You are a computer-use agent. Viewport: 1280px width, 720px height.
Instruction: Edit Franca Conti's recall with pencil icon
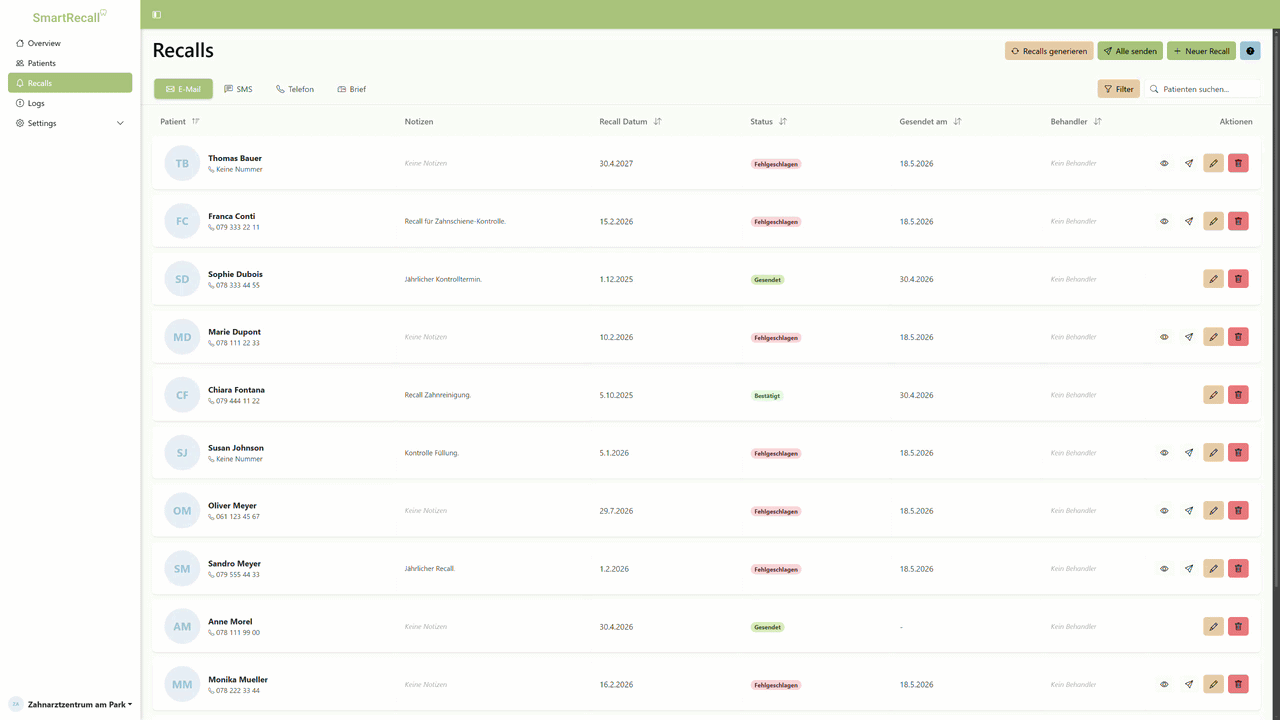coord(1213,221)
